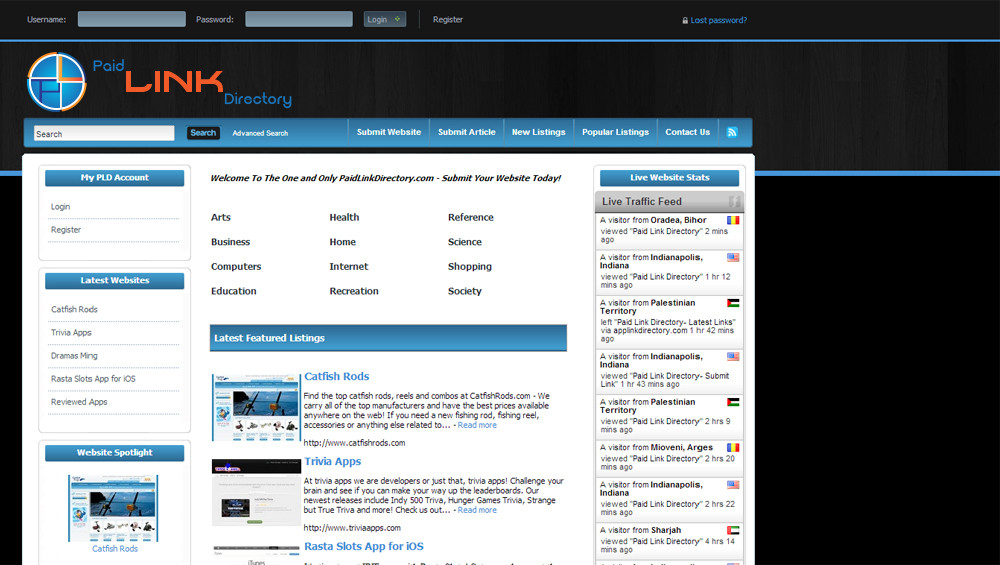
Task: Go to the Popular Listings page
Action: coord(615,132)
